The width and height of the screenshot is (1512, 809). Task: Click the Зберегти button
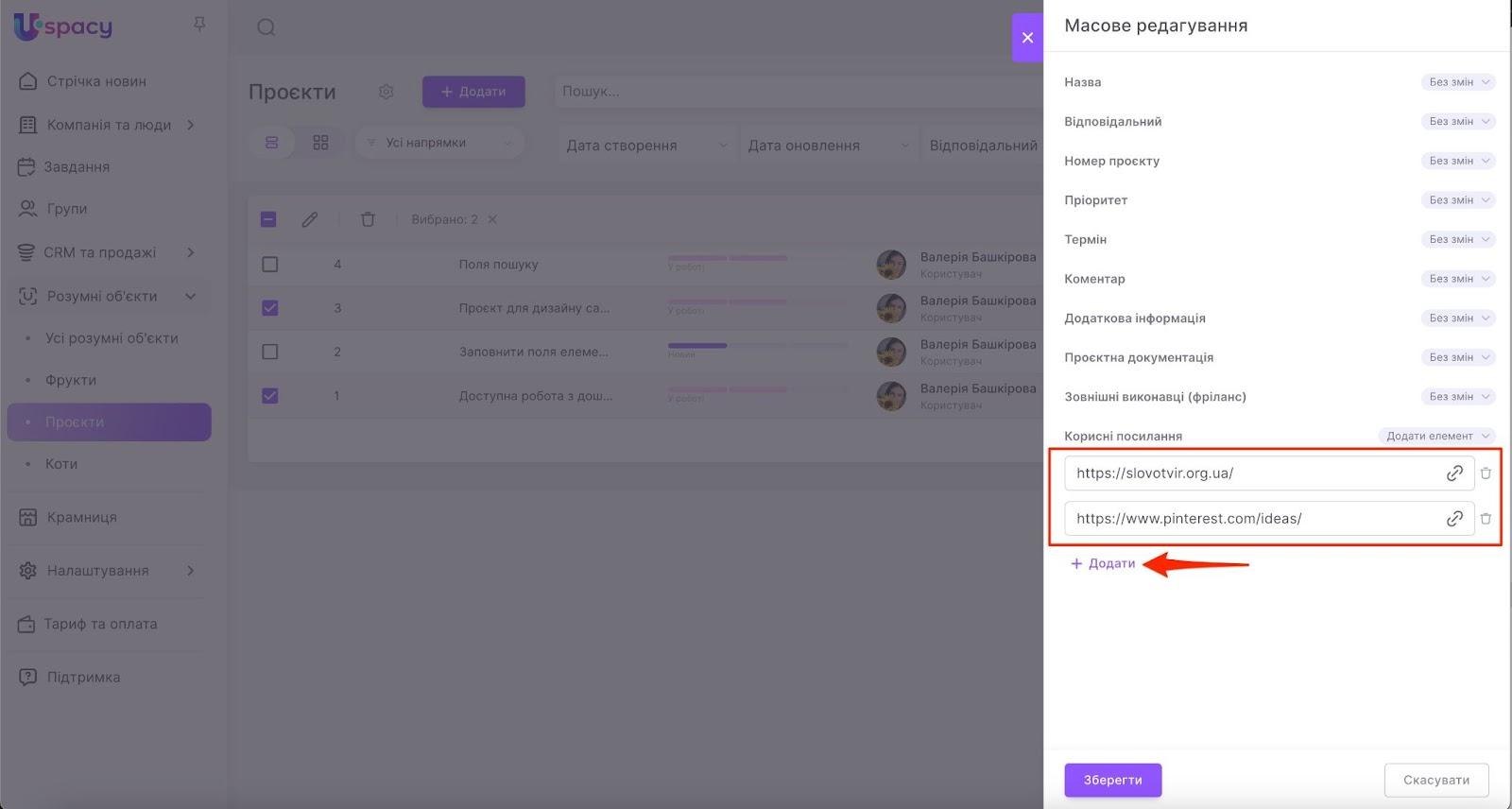[x=1113, y=780]
